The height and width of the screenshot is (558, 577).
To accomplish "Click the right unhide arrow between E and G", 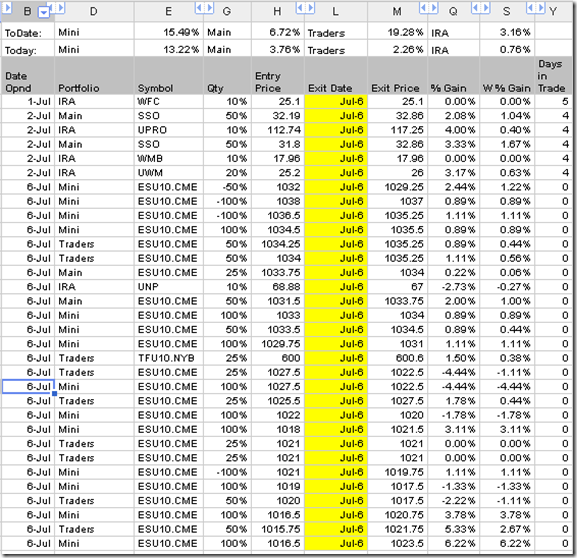I will click(x=209, y=8).
